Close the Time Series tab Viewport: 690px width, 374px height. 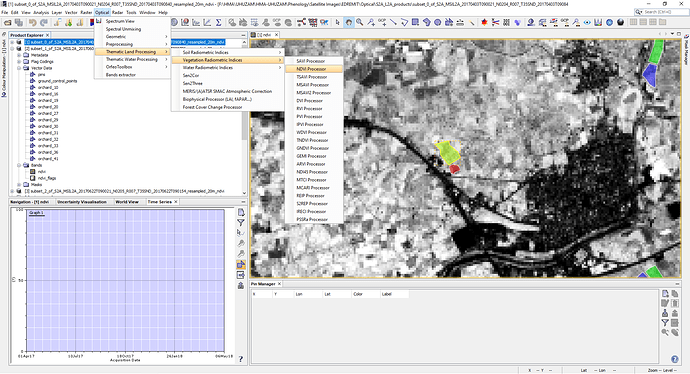click(x=176, y=202)
